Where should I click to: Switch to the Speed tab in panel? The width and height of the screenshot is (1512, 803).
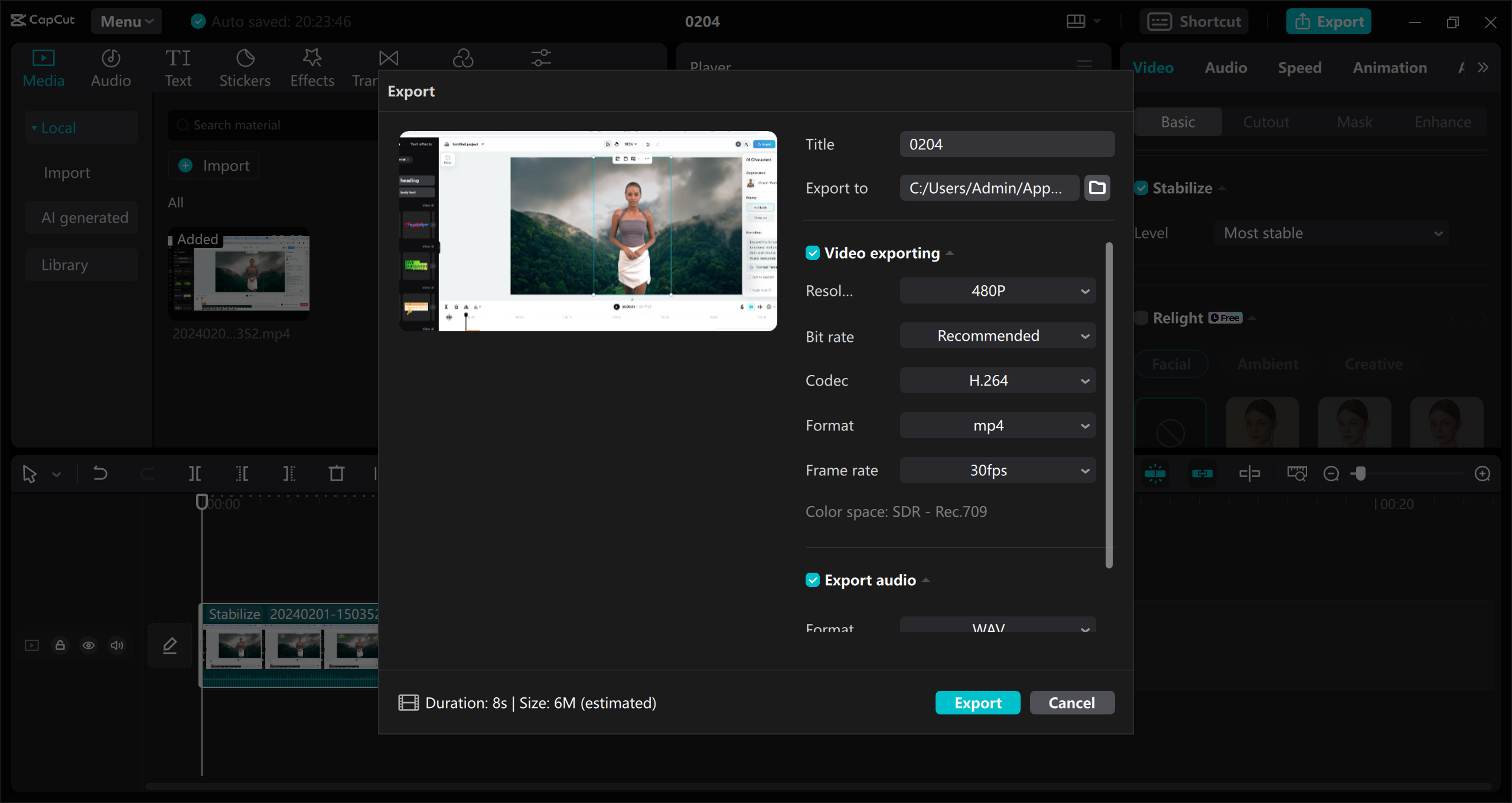click(1300, 67)
